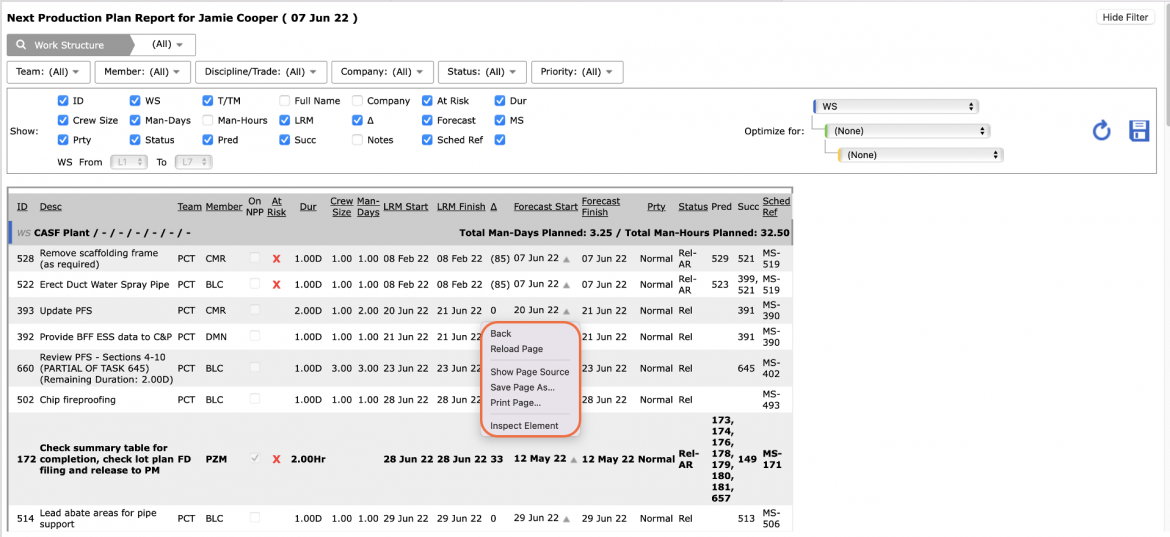Screen dimensions: 1170x537
Task: Sort by the Forecast Start column header
Action: pos(545,207)
